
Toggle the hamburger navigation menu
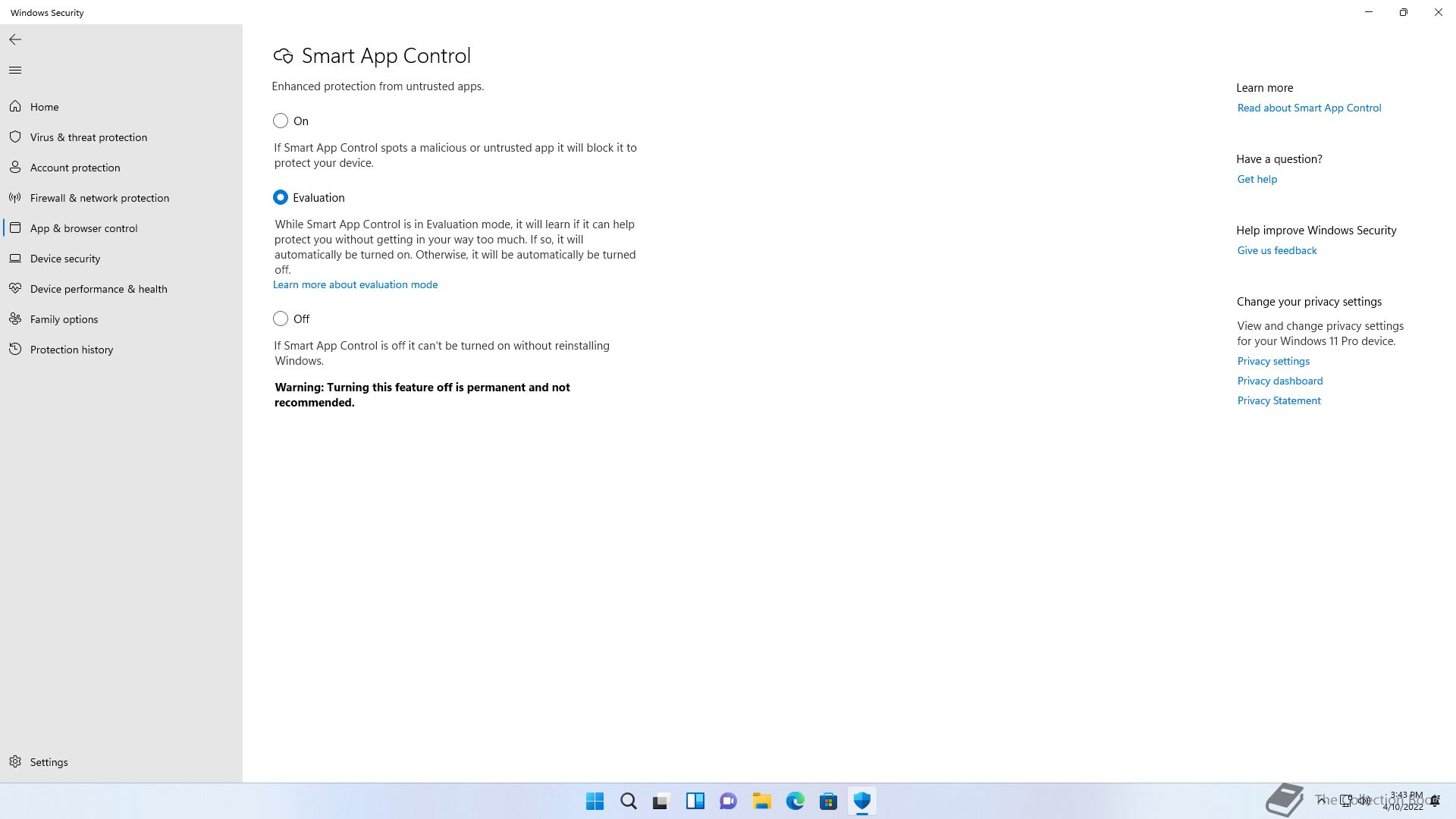tap(15, 71)
